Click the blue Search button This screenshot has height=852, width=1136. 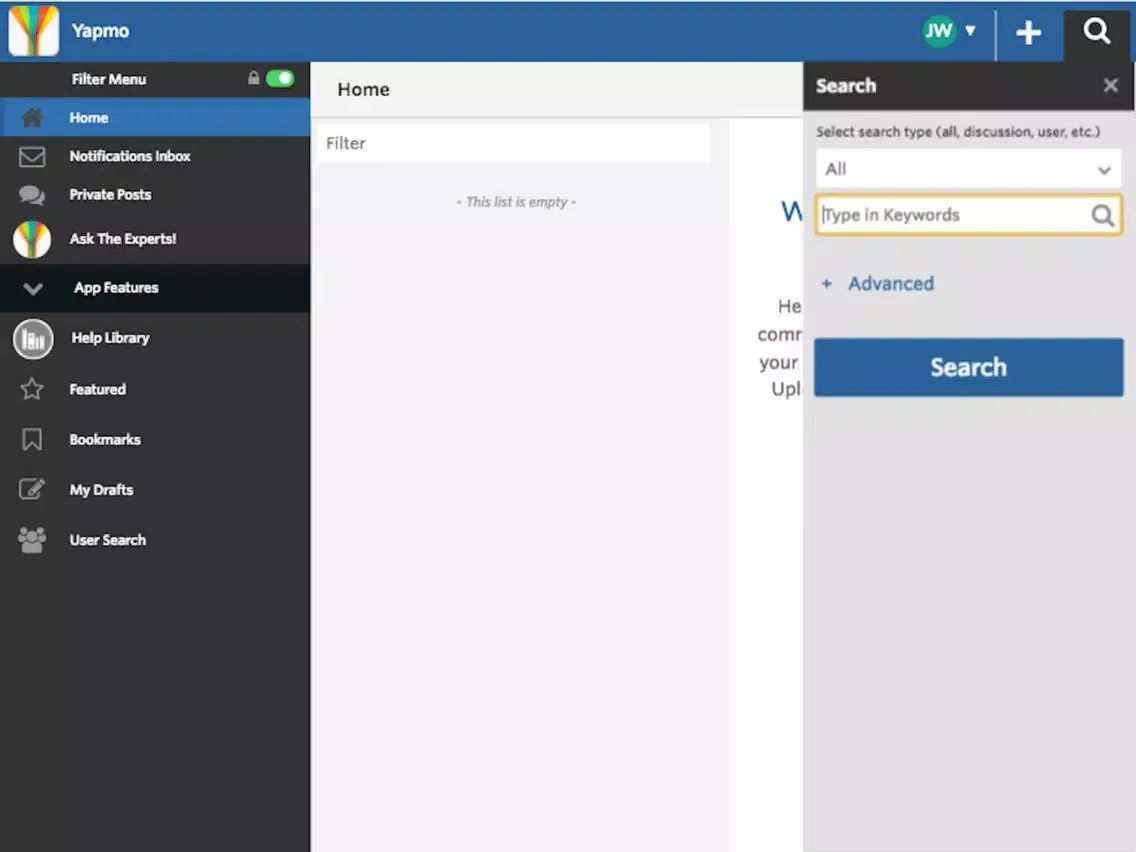tap(969, 367)
